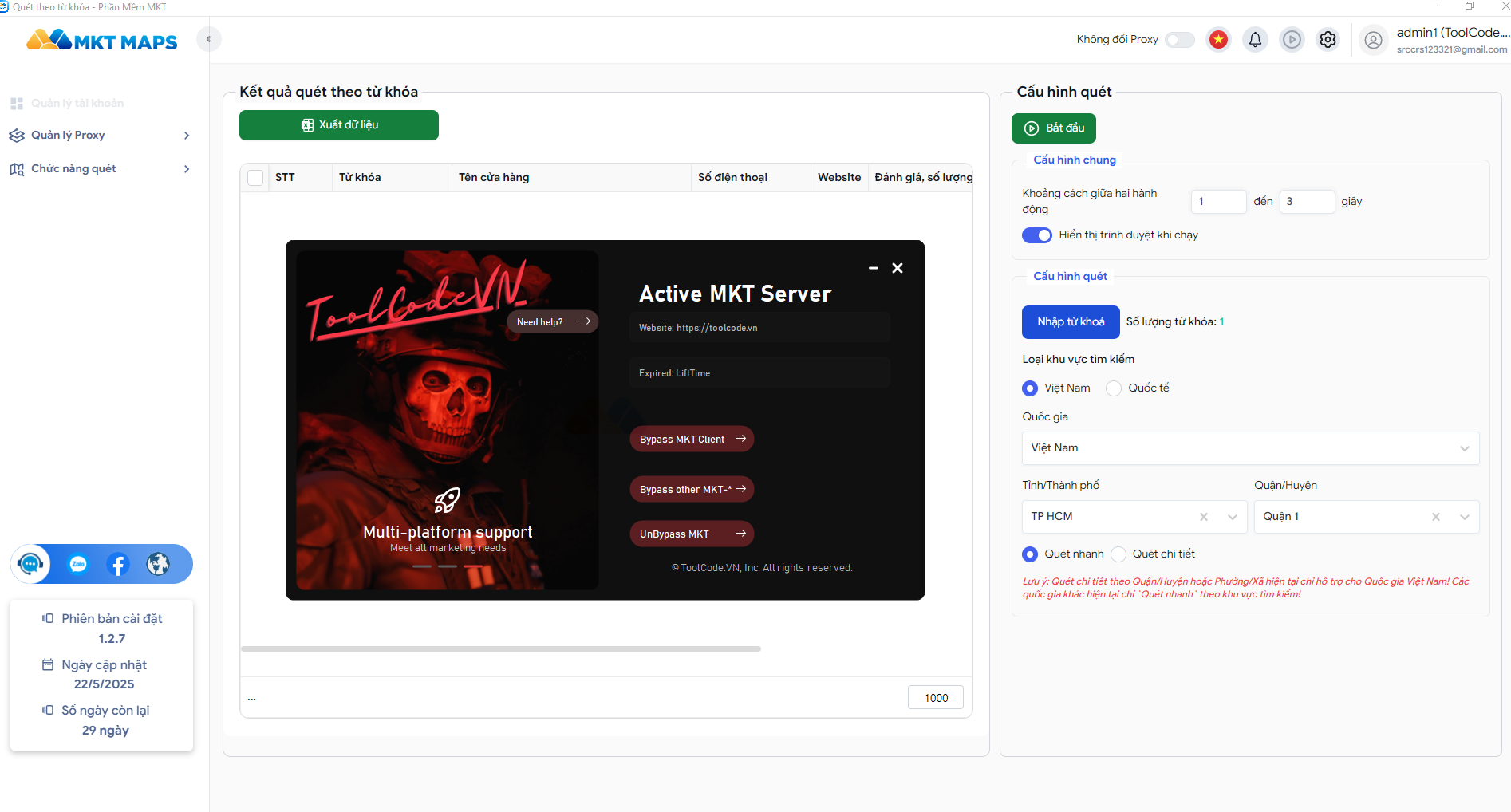Click the UnBypass MKT button

click(692, 534)
